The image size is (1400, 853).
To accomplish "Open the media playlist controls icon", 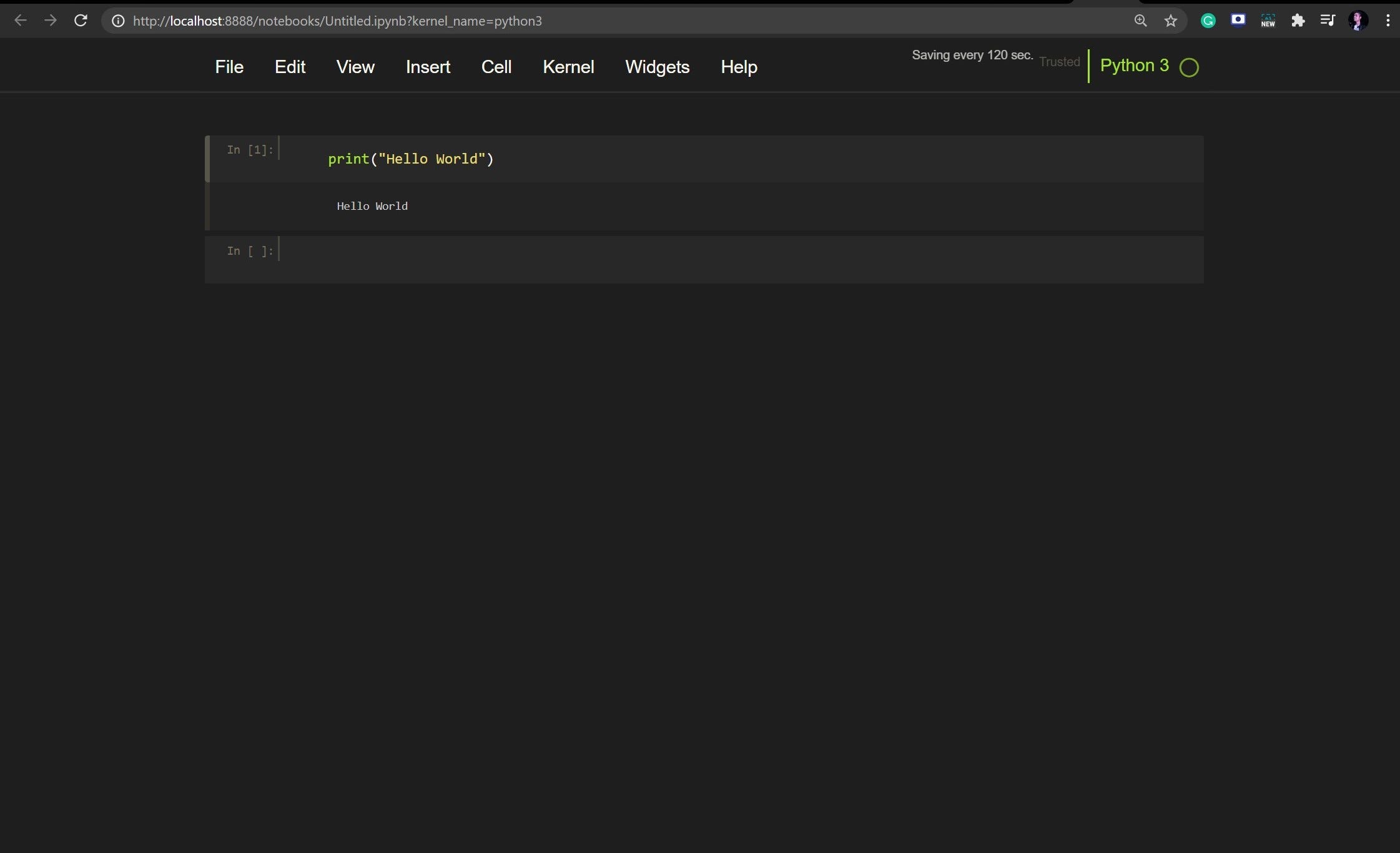I will [x=1328, y=21].
